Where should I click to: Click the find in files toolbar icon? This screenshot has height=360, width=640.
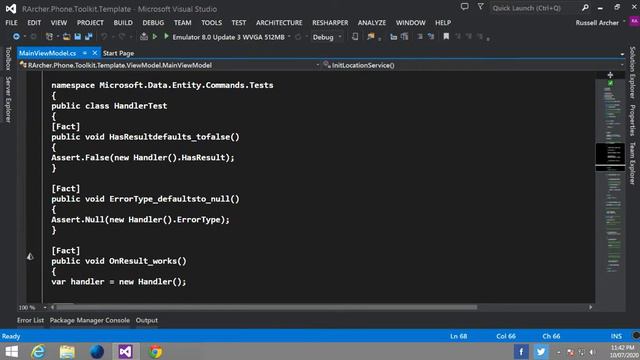click(x=371, y=37)
